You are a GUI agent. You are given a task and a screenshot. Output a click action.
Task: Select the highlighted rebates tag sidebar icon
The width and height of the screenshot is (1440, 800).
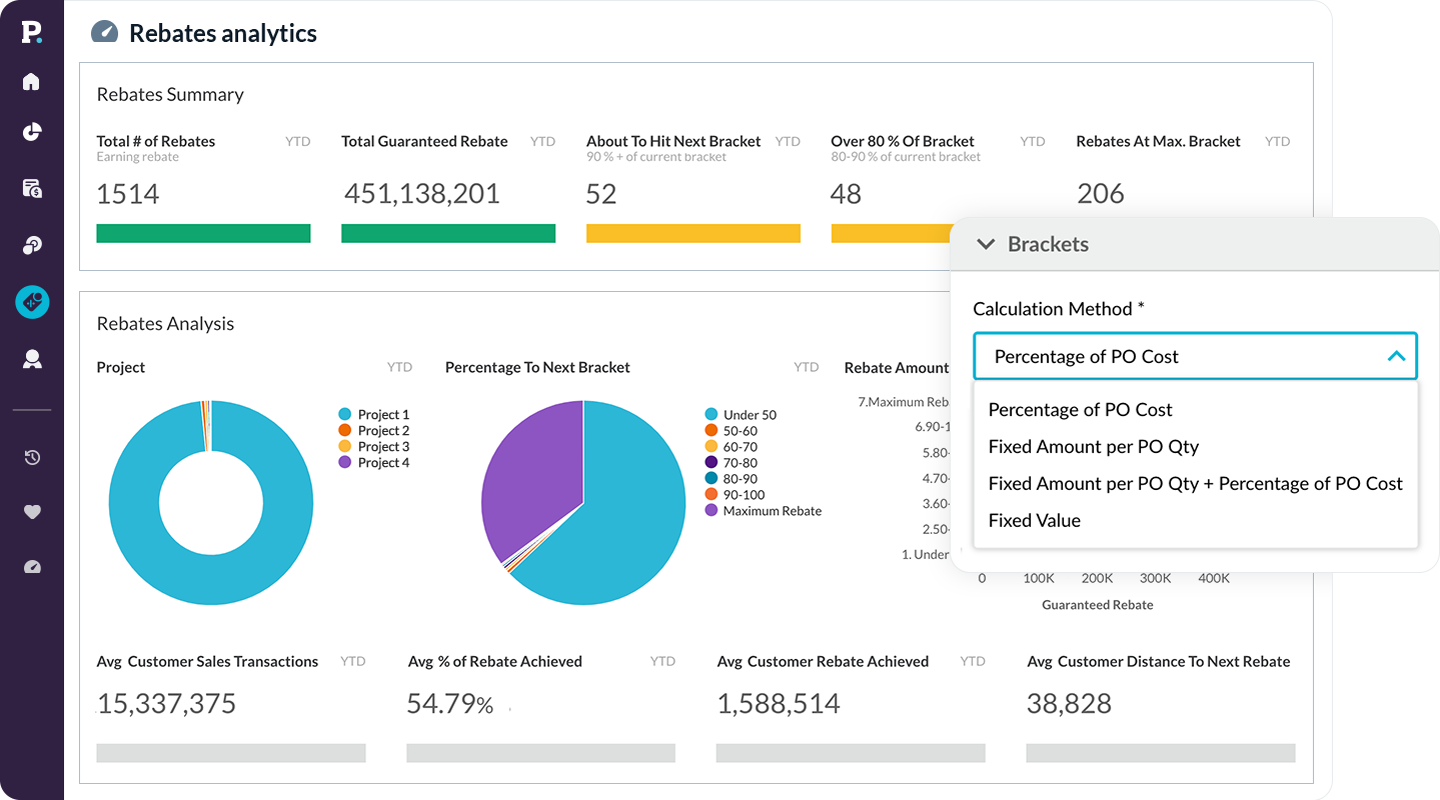[32, 302]
